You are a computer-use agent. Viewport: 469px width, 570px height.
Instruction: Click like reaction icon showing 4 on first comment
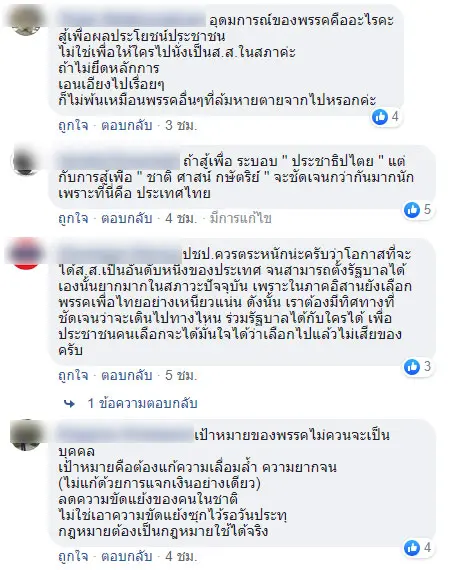[380, 117]
